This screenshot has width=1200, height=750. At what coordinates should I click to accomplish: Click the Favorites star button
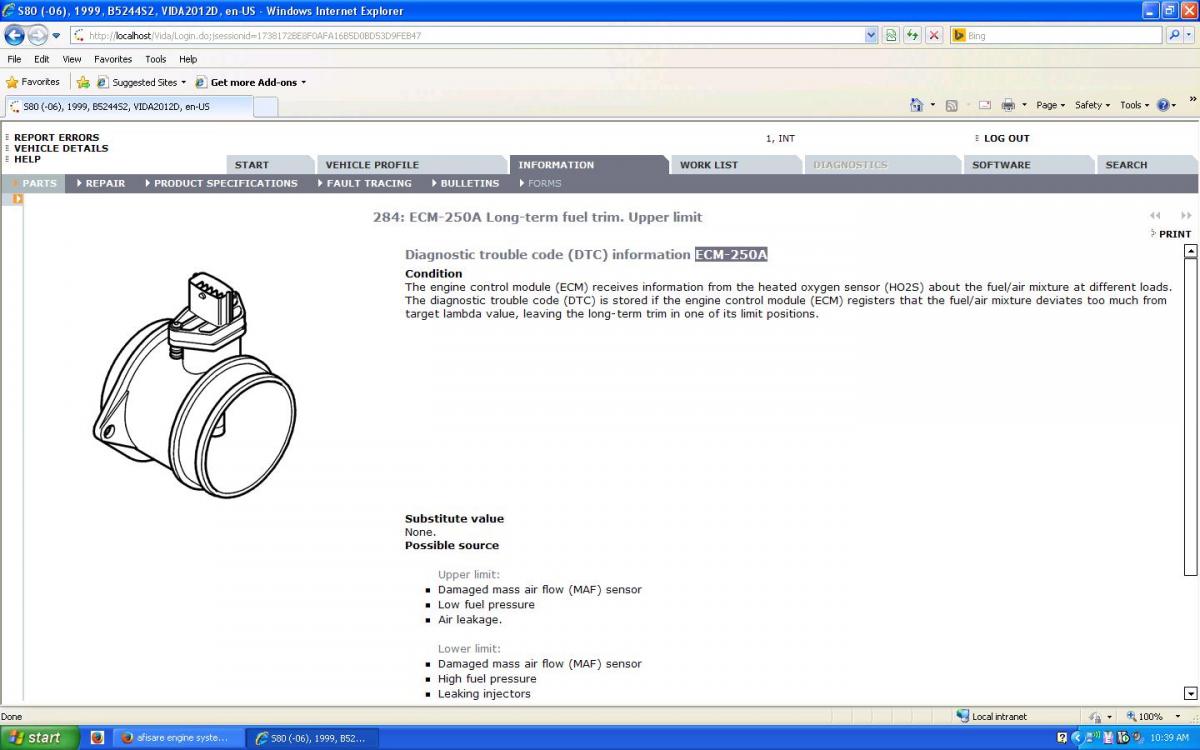(33, 82)
